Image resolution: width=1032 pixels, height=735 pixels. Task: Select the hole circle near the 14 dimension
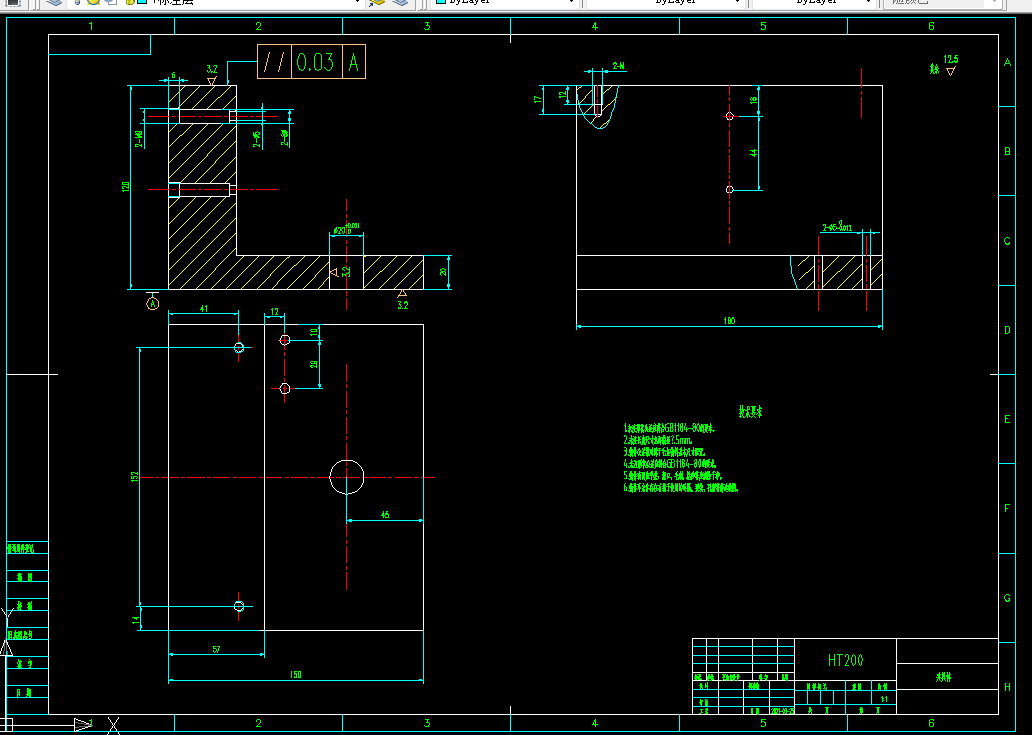[239, 606]
